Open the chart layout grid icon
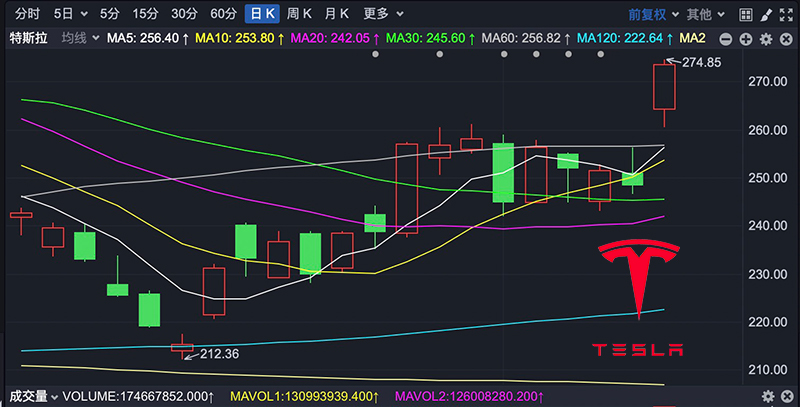The width and height of the screenshot is (800, 407). [x=745, y=15]
